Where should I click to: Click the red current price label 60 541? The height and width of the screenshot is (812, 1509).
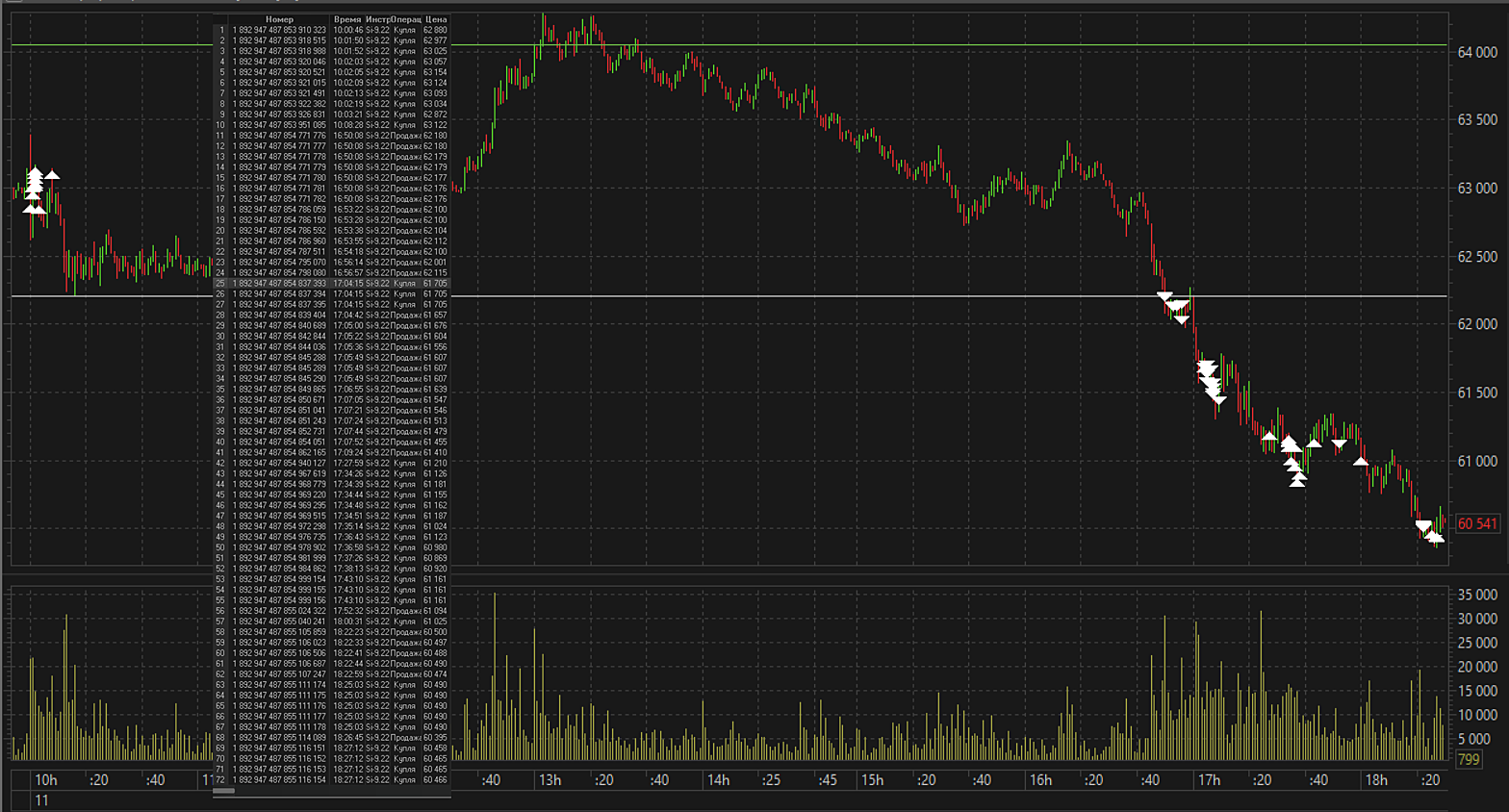1476,523
